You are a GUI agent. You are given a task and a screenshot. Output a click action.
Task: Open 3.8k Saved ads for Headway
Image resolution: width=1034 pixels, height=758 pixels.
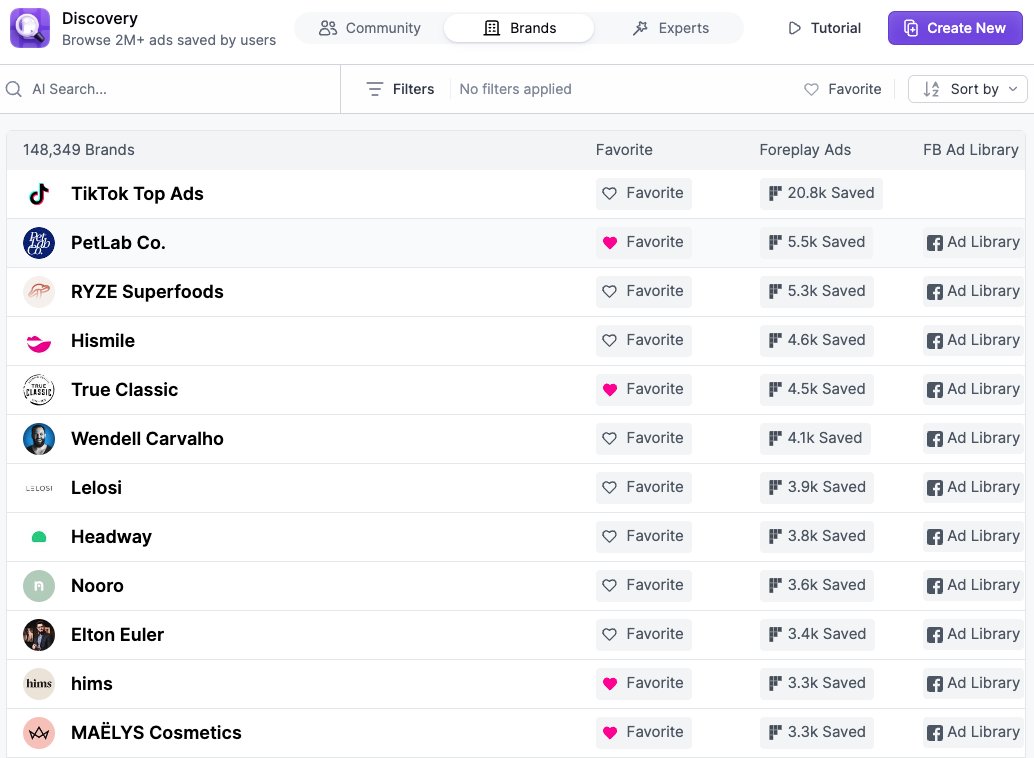[816, 536]
